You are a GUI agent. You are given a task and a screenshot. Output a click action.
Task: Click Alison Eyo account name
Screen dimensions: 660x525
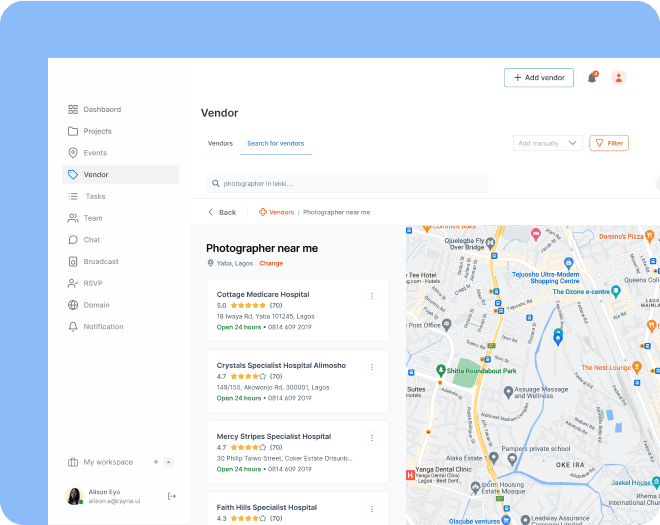pos(104,492)
